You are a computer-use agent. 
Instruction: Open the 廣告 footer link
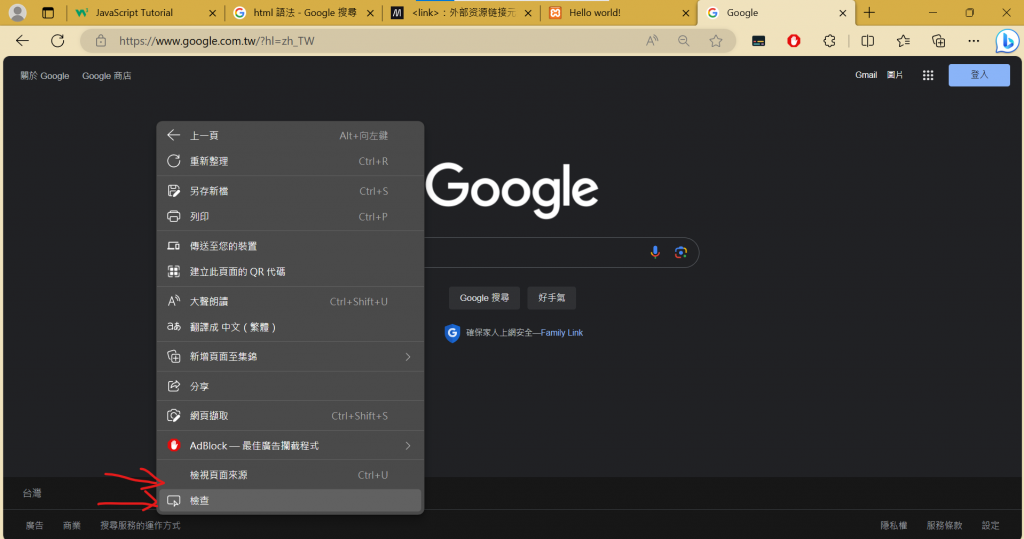(34, 525)
